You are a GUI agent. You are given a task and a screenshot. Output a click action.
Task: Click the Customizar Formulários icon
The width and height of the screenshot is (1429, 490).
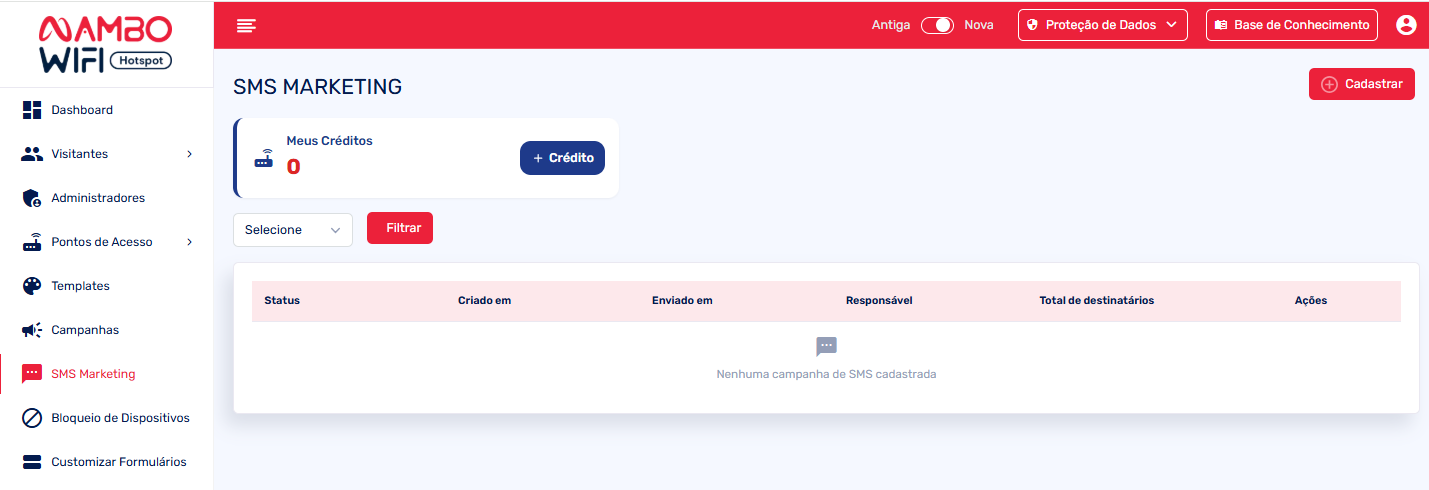click(32, 462)
